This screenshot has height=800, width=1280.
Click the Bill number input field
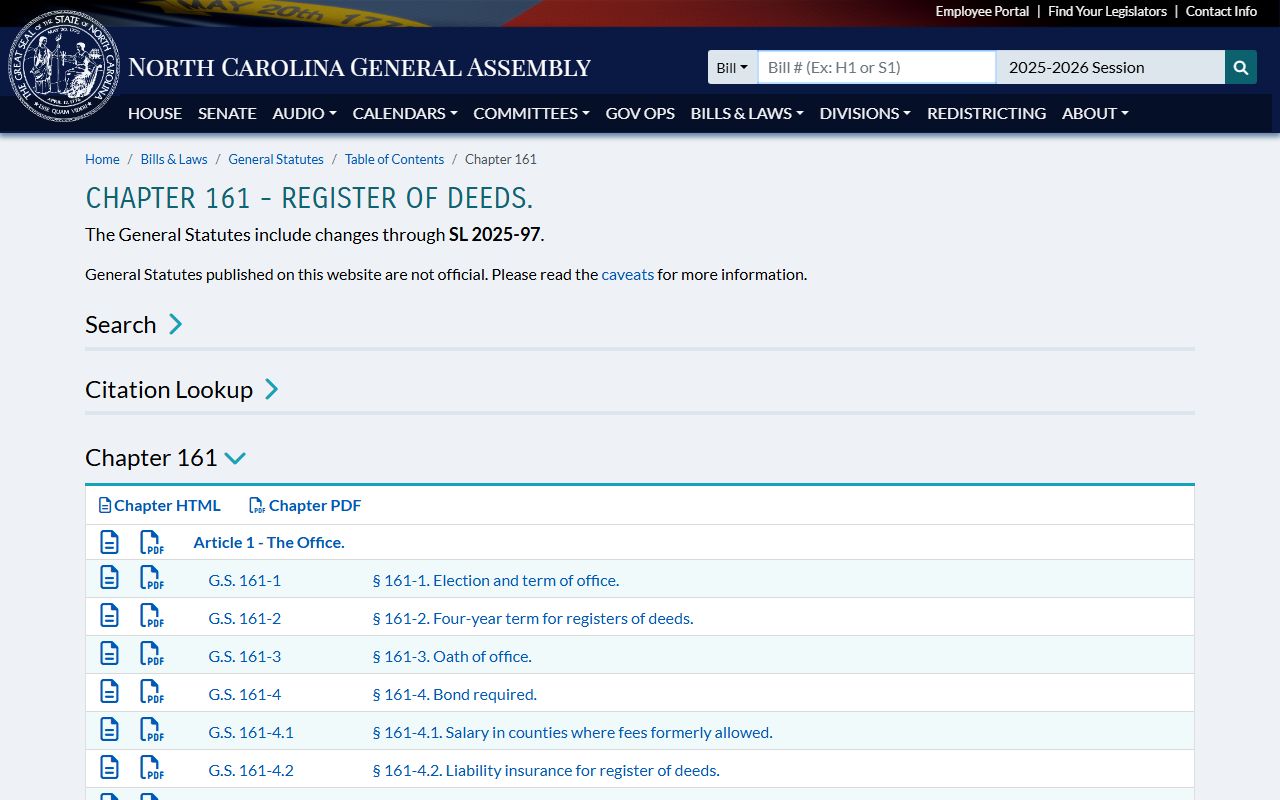pos(876,67)
